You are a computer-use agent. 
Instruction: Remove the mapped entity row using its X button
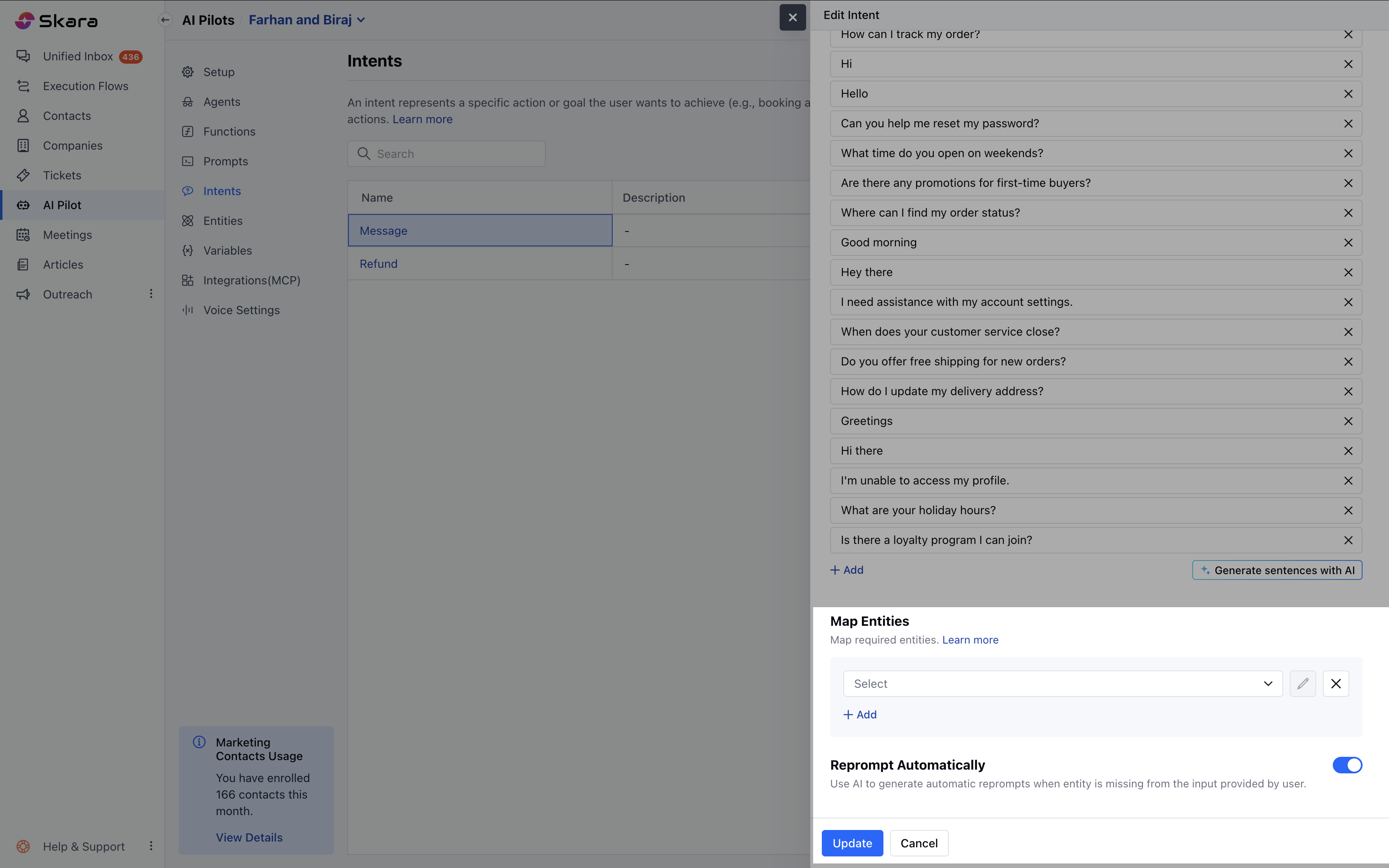click(x=1336, y=683)
